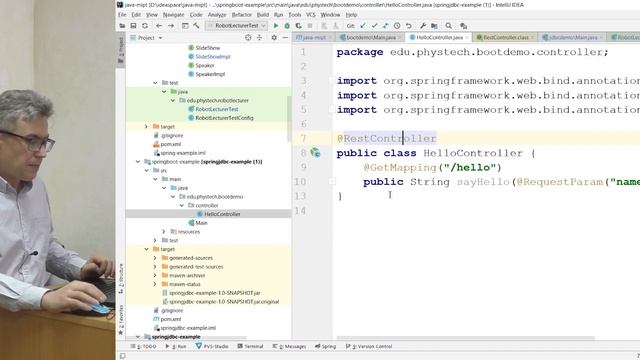
Task: Open the Terminal tool window
Action: (x=250, y=346)
